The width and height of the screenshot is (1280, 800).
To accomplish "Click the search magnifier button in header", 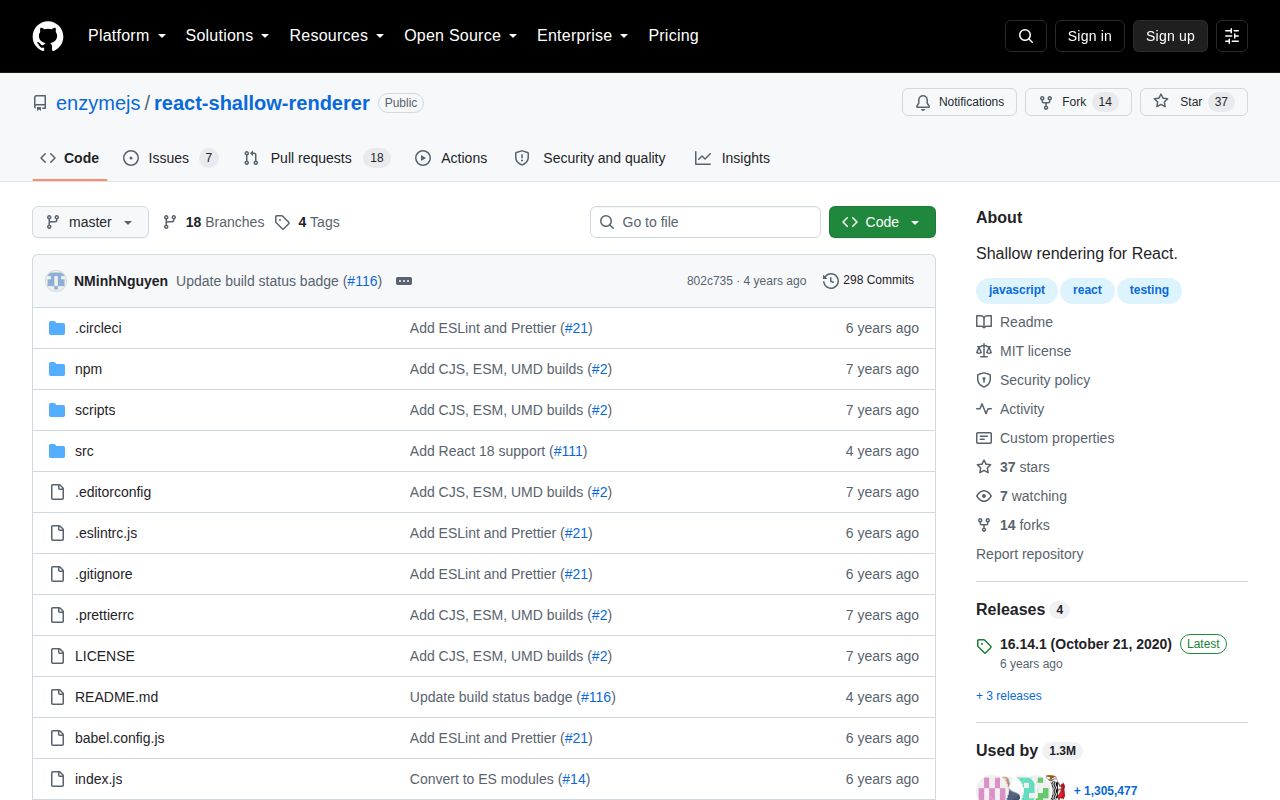I will point(1026,36).
